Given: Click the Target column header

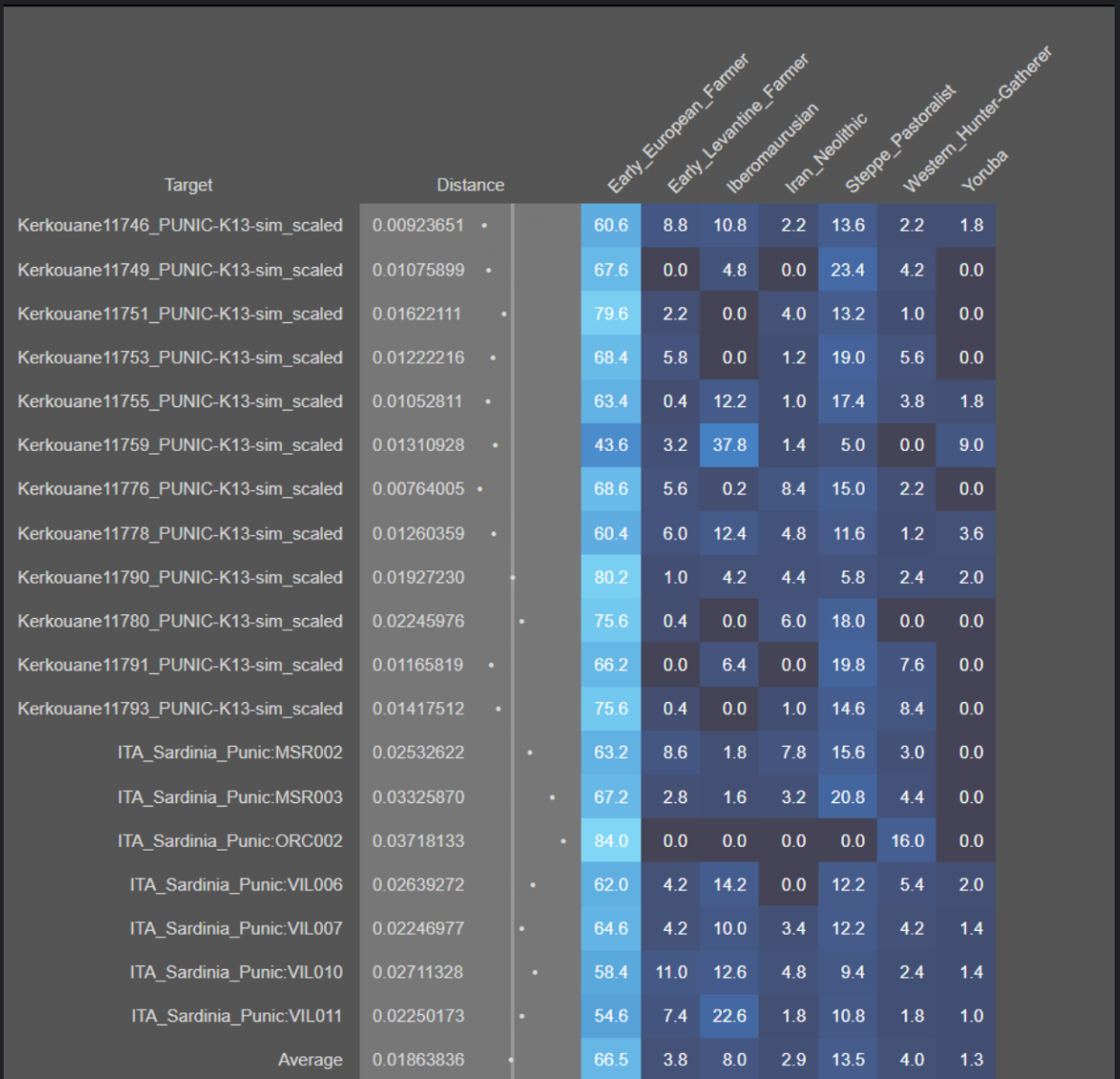Looking at the screenshot, I should pyautogui.click(x=188, y=185).
